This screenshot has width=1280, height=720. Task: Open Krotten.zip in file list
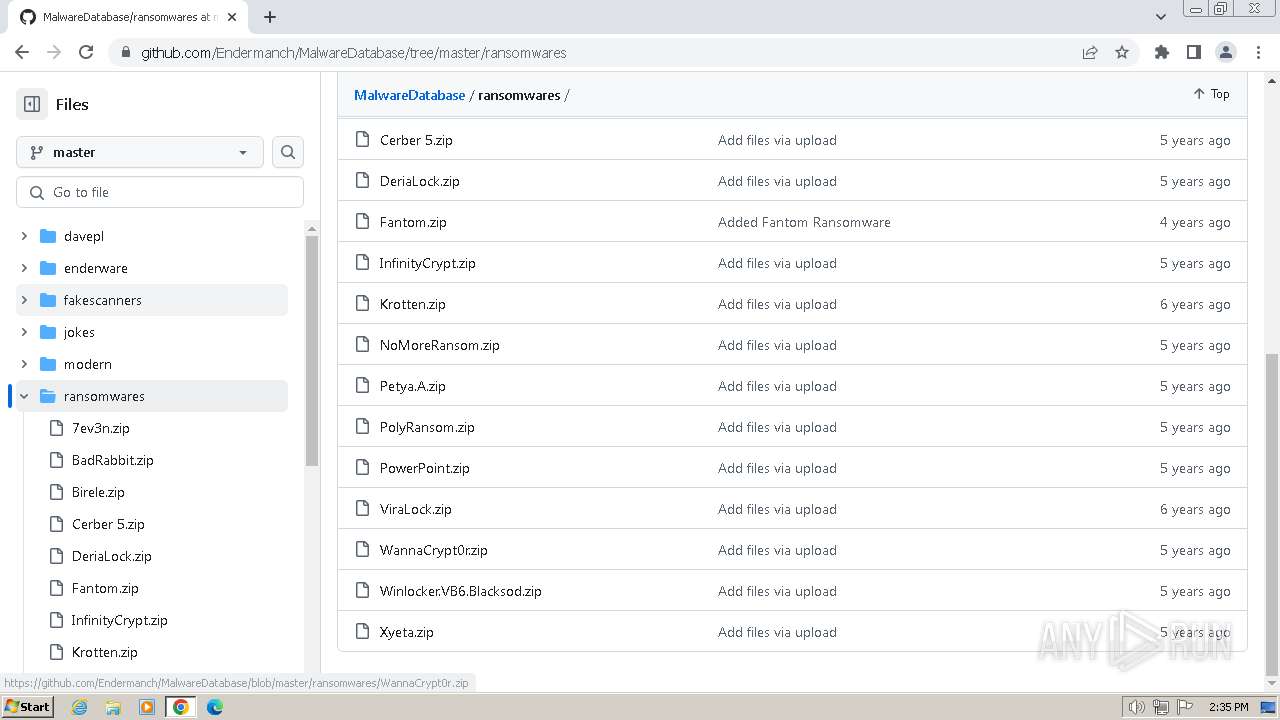pos(413,304)
